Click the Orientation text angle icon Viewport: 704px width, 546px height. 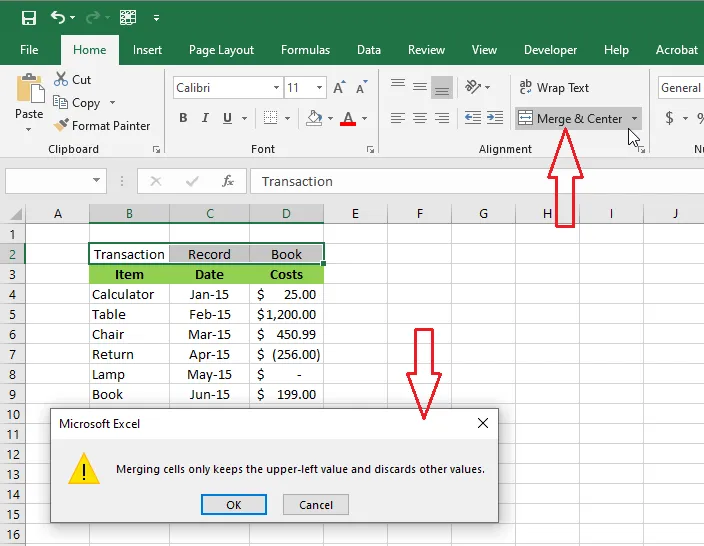pos(472,86)
